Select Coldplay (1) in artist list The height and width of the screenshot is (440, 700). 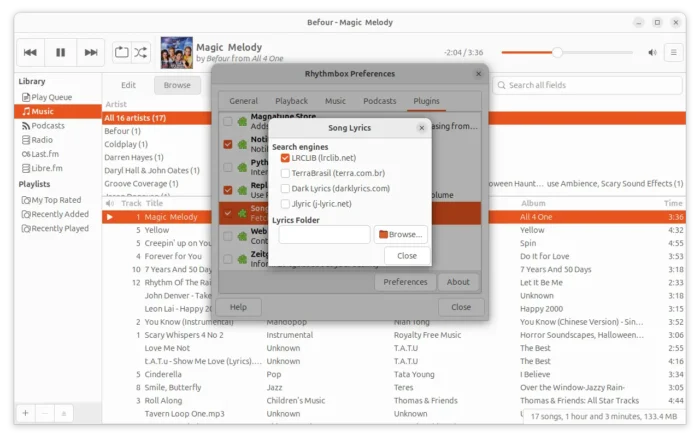[126, 145]
